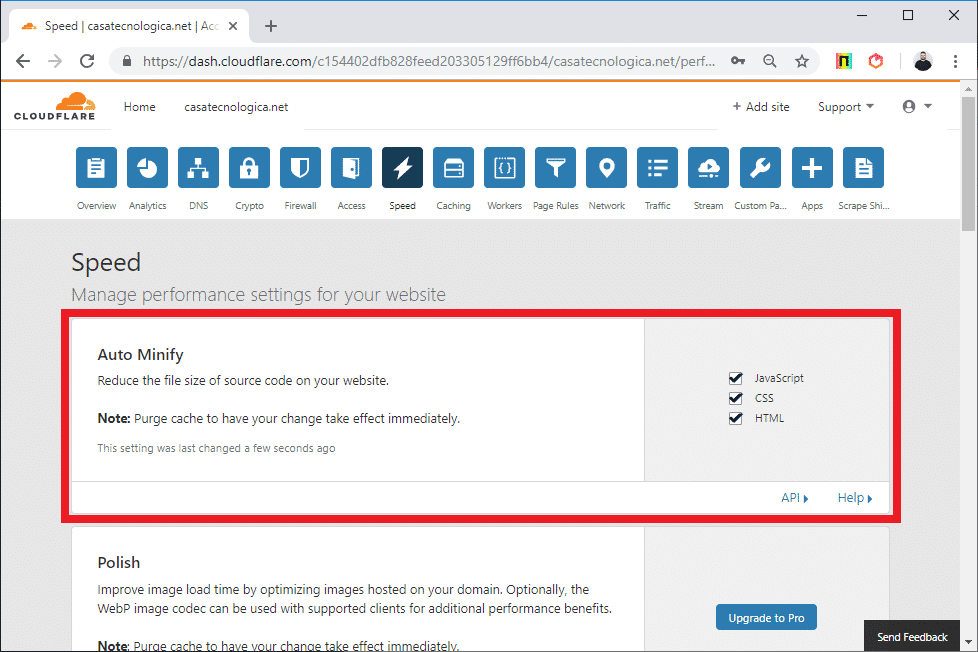Click the Auto Minify heading
The height and width of the screenshot is (652, 978).
[x=140, y=354]
